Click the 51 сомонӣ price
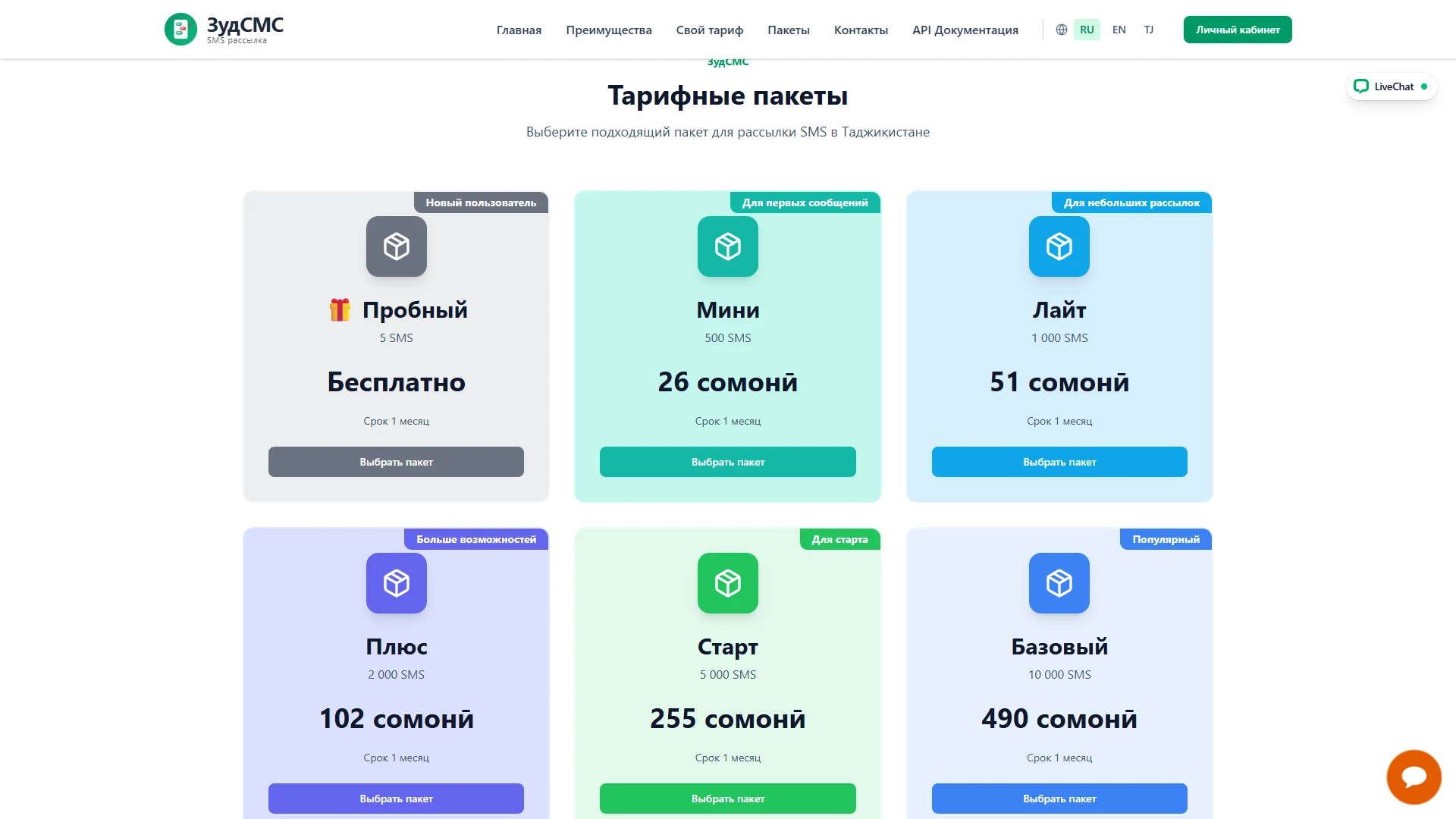 tap(1059, 382)
